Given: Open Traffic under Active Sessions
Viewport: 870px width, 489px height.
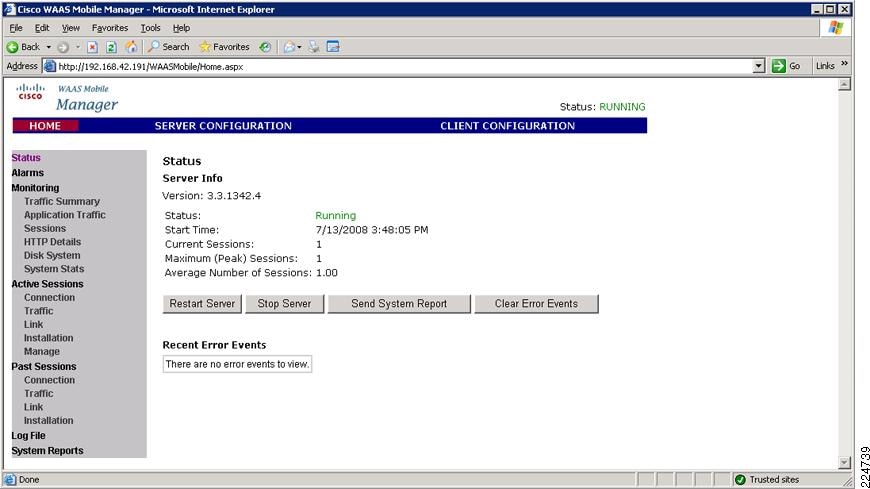Looking at the screenshot, I should [38, 311].
